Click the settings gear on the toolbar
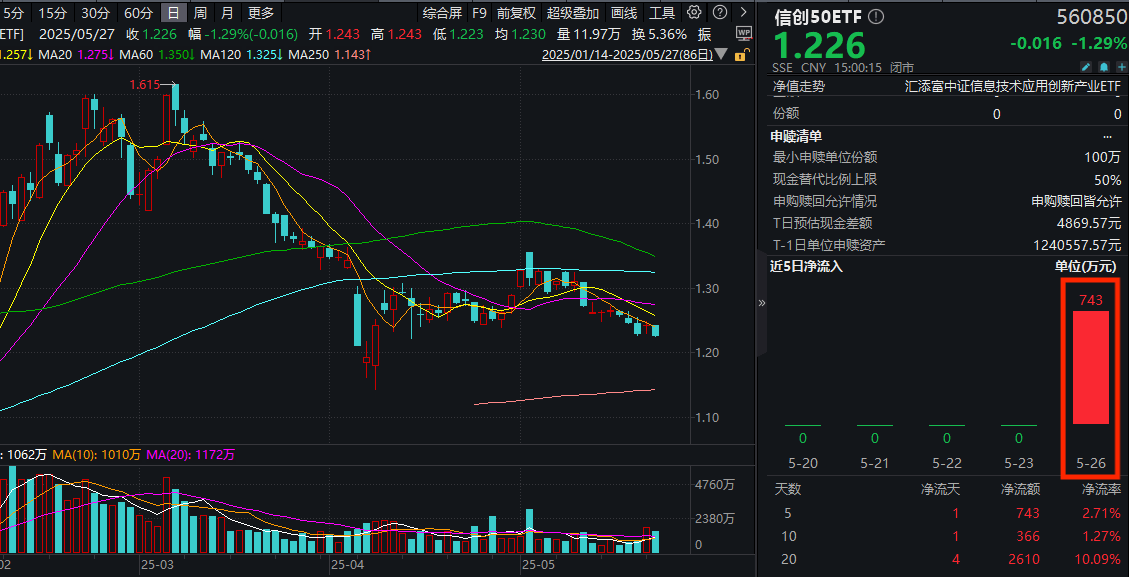The height and width of the screenshot is (577, 1129). (x=694, y=12)
